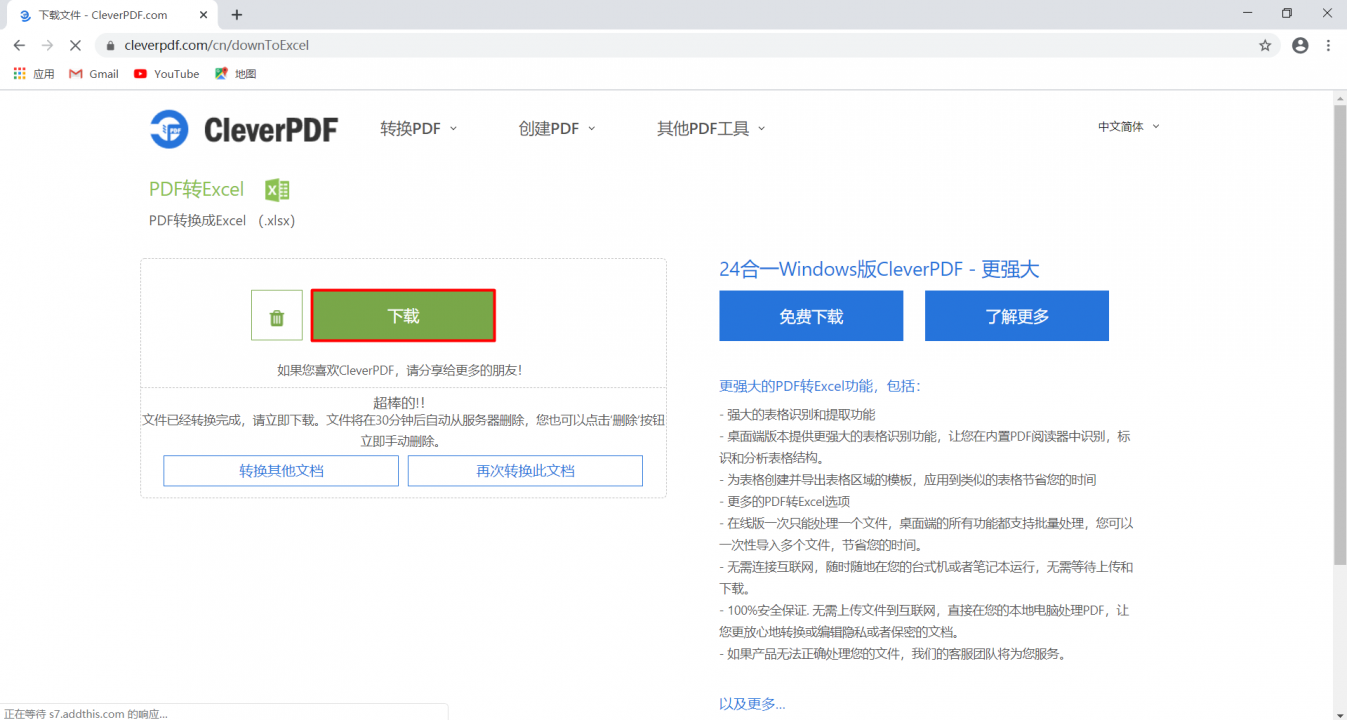Click the scrollbar up arrow
Screen dimensions: 1347x720
click(x=1340, y=96)
